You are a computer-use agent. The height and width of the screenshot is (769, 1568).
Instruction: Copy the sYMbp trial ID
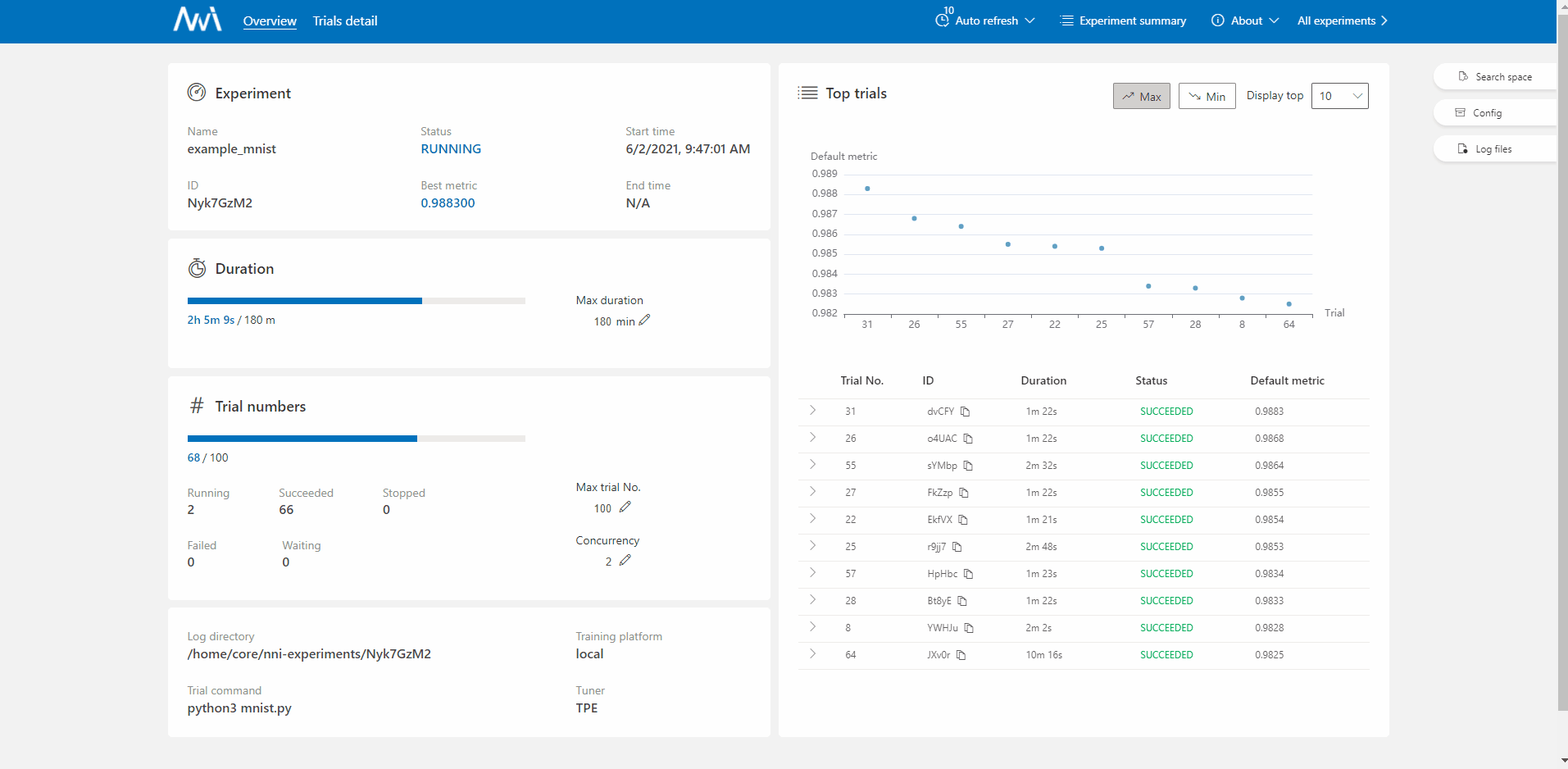point(968,466)
